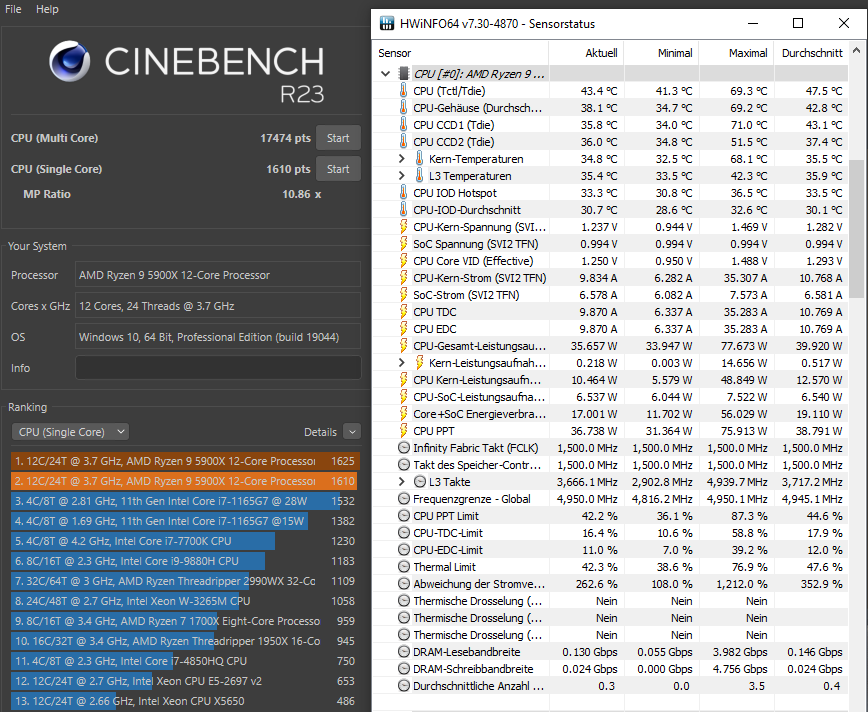The width and height of the screenshot is (868, 712).
Task: Click the Cinebench logo sphere icon
Action: click(x=70, y=61)
